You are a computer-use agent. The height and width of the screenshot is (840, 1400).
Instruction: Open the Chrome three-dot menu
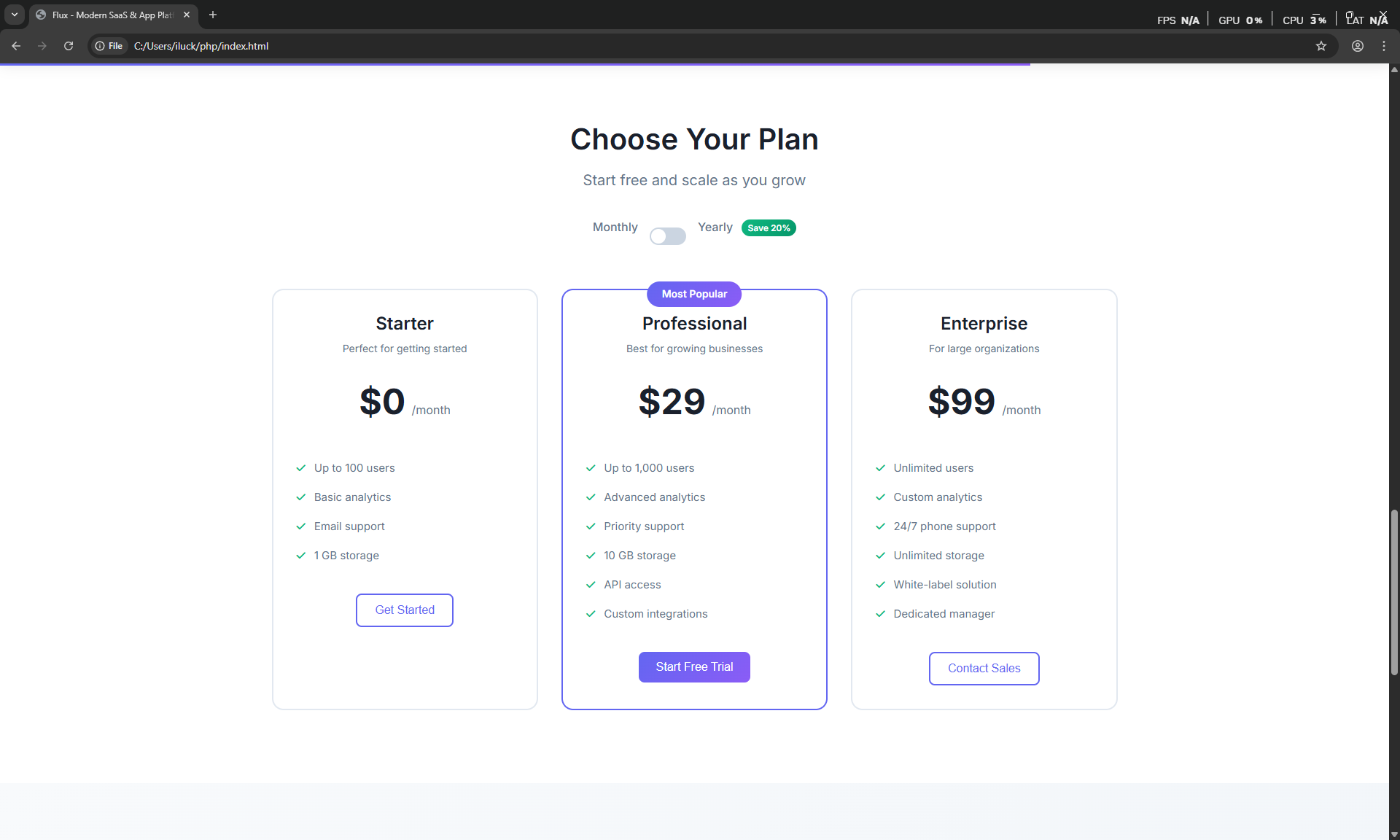(x=1384, y=46)
